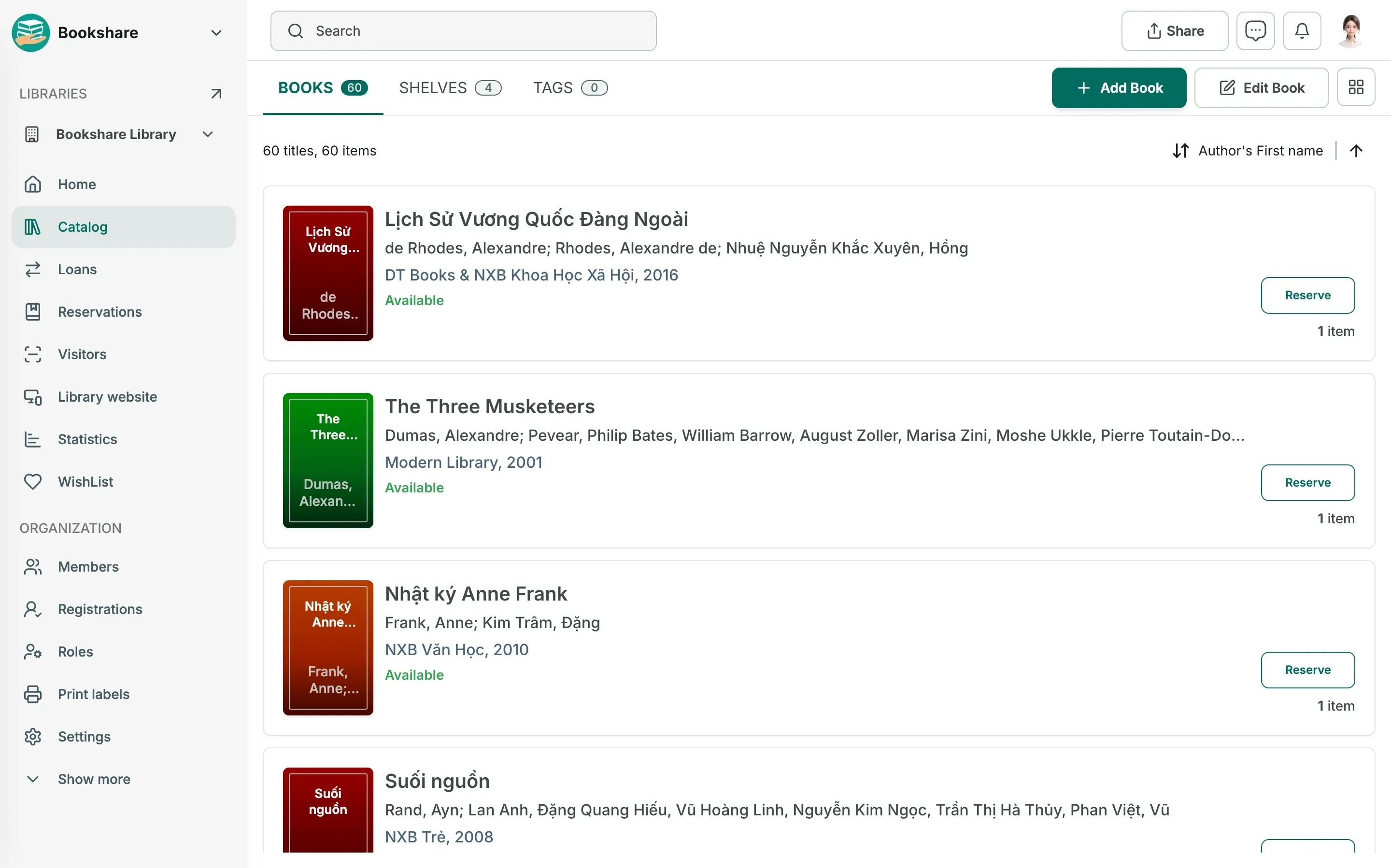The height and width of the screenshot is (868, 1391).
Task: Click publisher Modern Library, 2001
Action: (464, 462)
